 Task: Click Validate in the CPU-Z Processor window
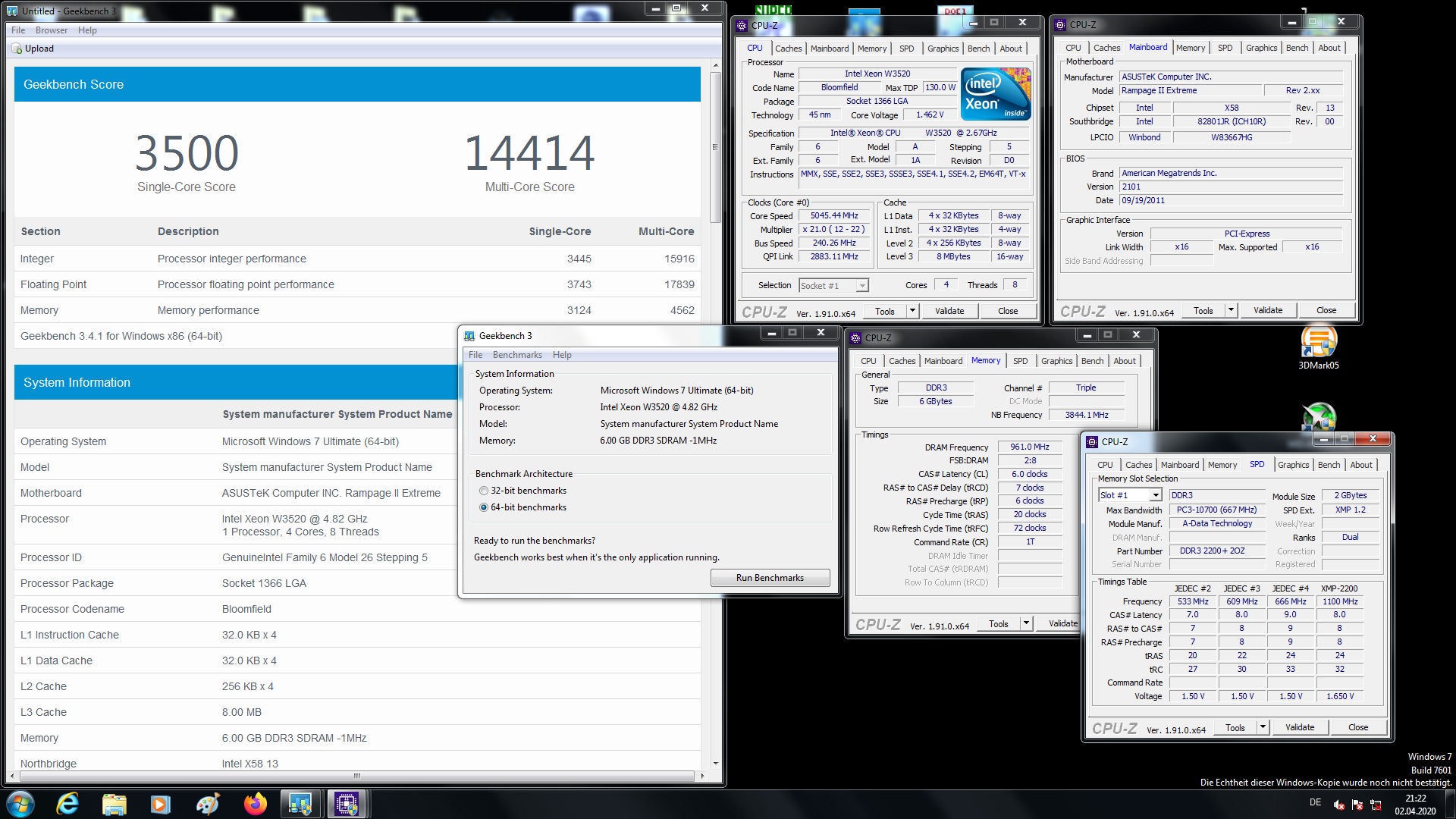pyautogui.click(x=949, y=311)
